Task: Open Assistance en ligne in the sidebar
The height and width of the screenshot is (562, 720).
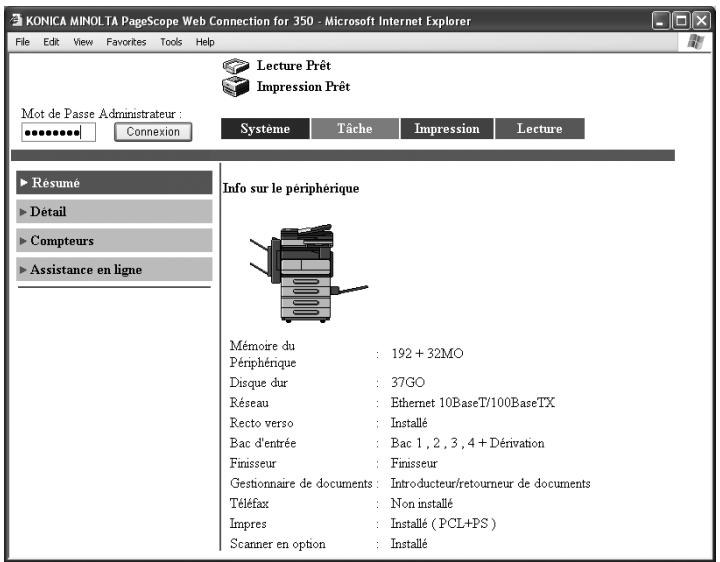Action: 114,270
